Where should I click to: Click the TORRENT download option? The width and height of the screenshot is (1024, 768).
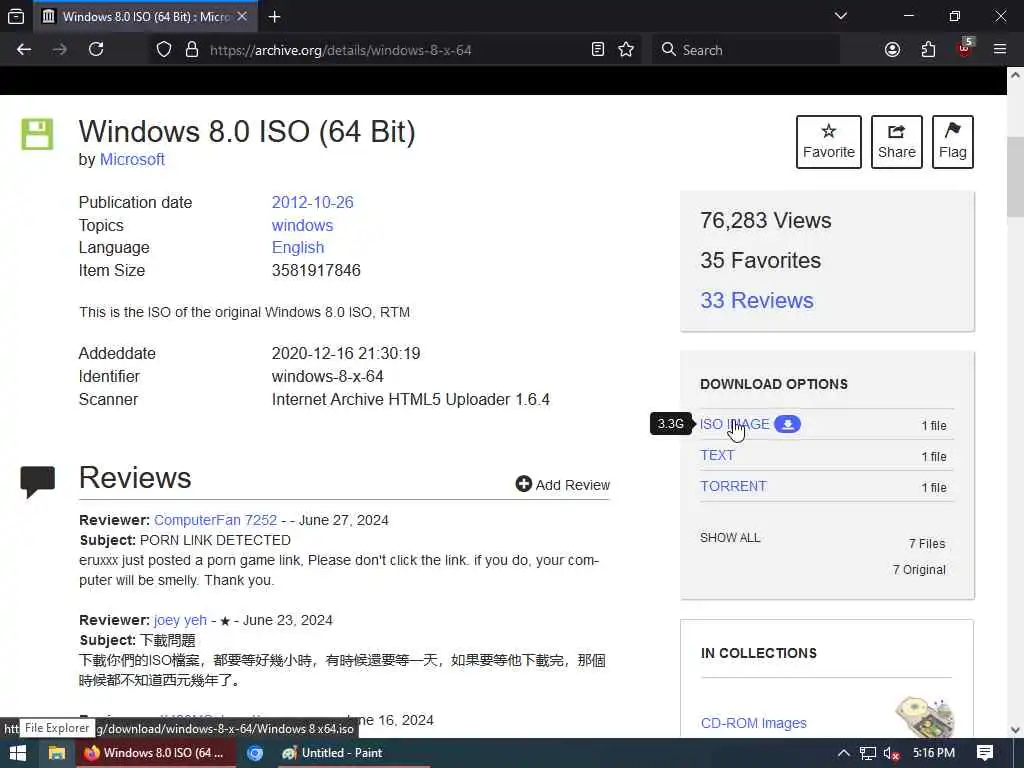click(733, 487)
